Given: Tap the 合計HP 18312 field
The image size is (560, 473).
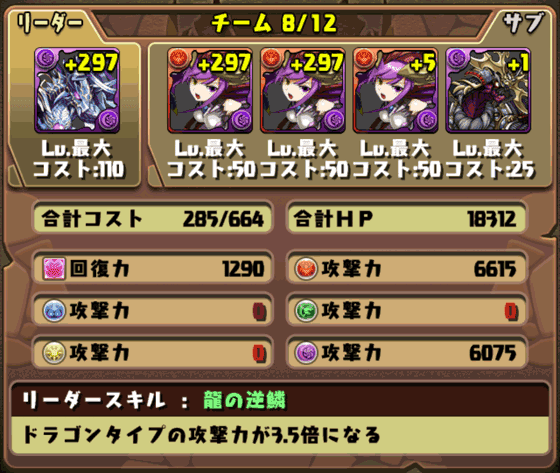Looking at the screenshot, I should pyautogui.click(x=406, y=218).
